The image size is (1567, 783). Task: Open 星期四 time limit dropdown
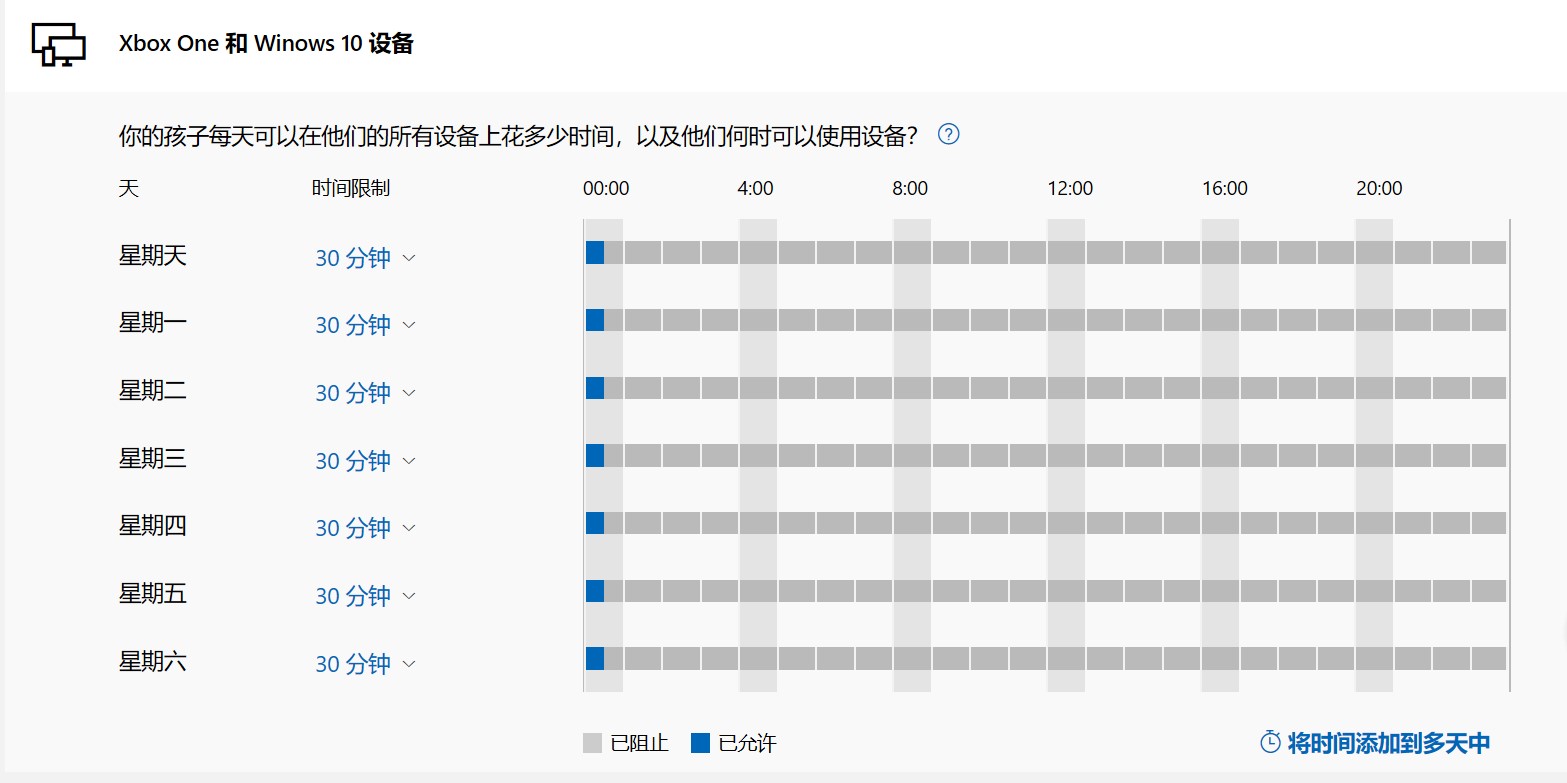(x=365, y=528)
